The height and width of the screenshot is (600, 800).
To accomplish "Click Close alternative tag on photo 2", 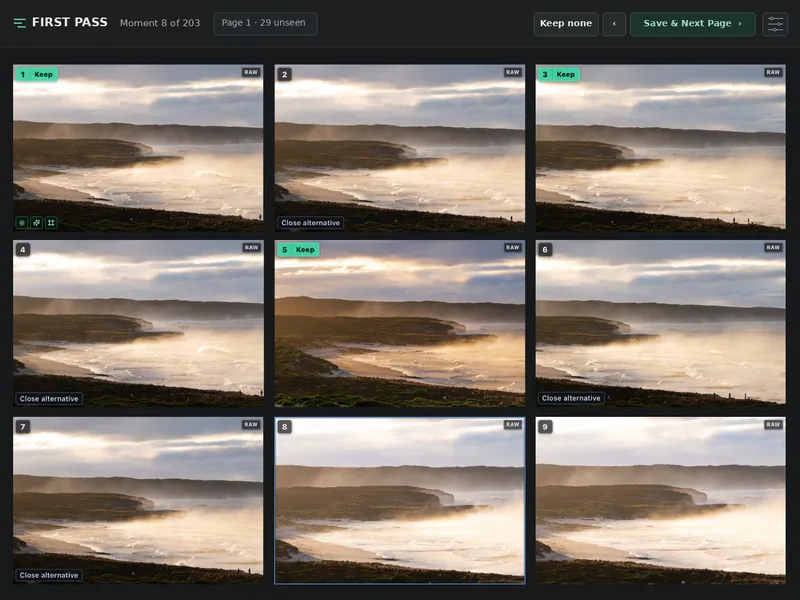I will click(x=310, y=223).
